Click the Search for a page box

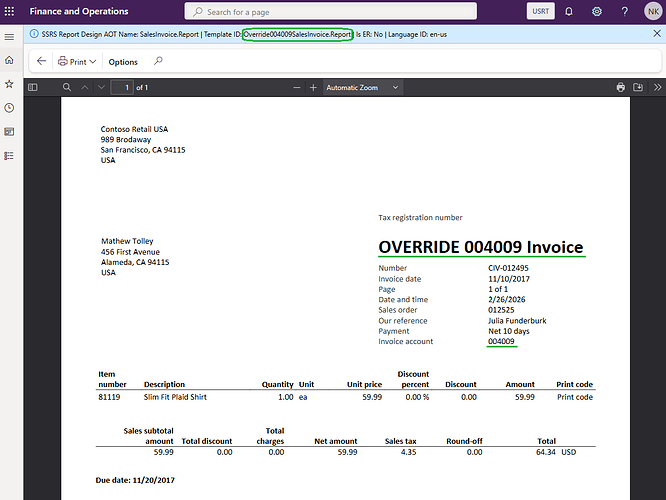tap(330, 11)
